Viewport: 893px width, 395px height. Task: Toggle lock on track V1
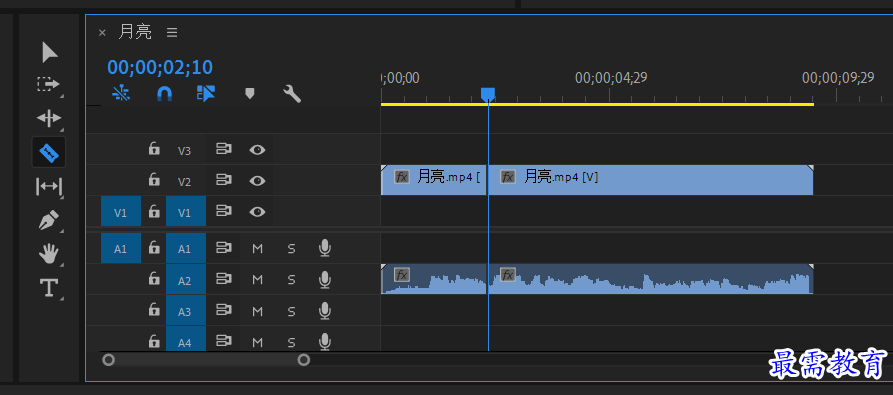[154, 212]
